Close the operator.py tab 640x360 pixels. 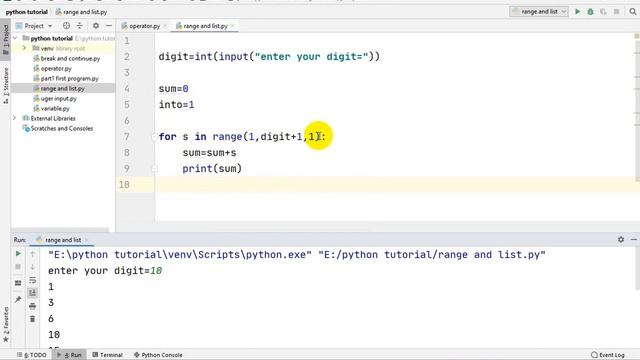(x=165, y=26)
